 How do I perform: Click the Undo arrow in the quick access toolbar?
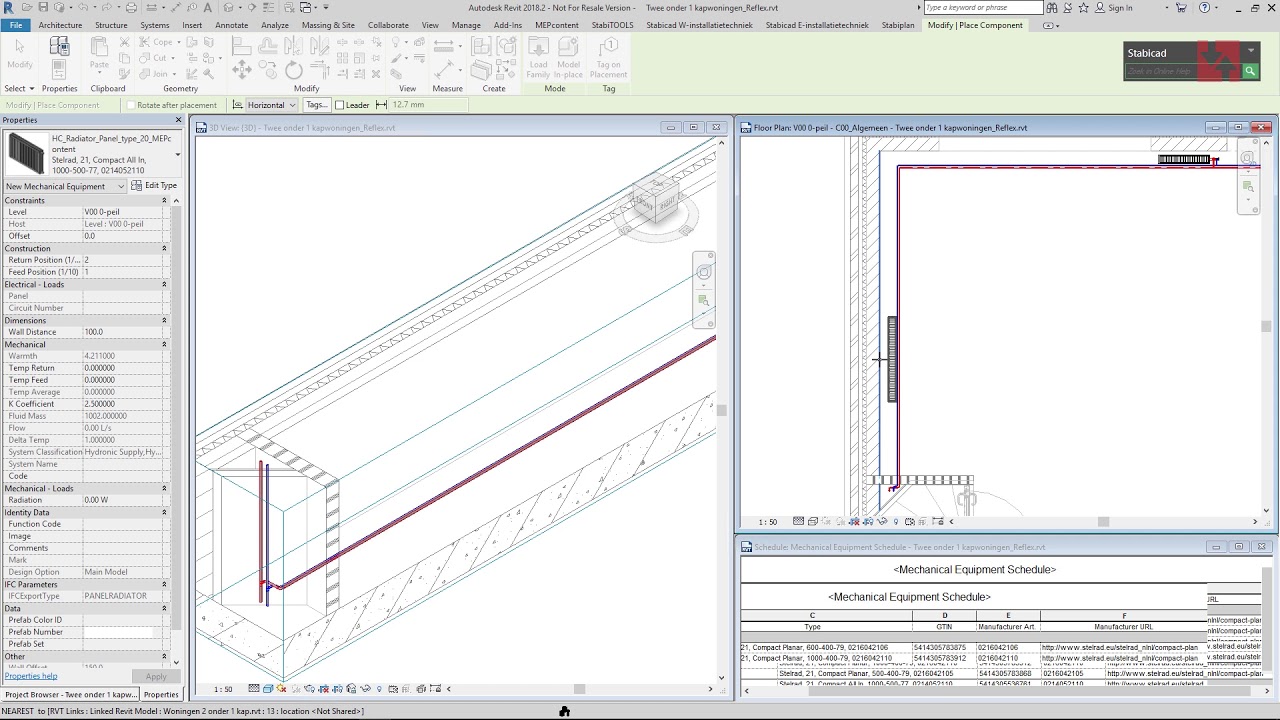tap(84, 8)
